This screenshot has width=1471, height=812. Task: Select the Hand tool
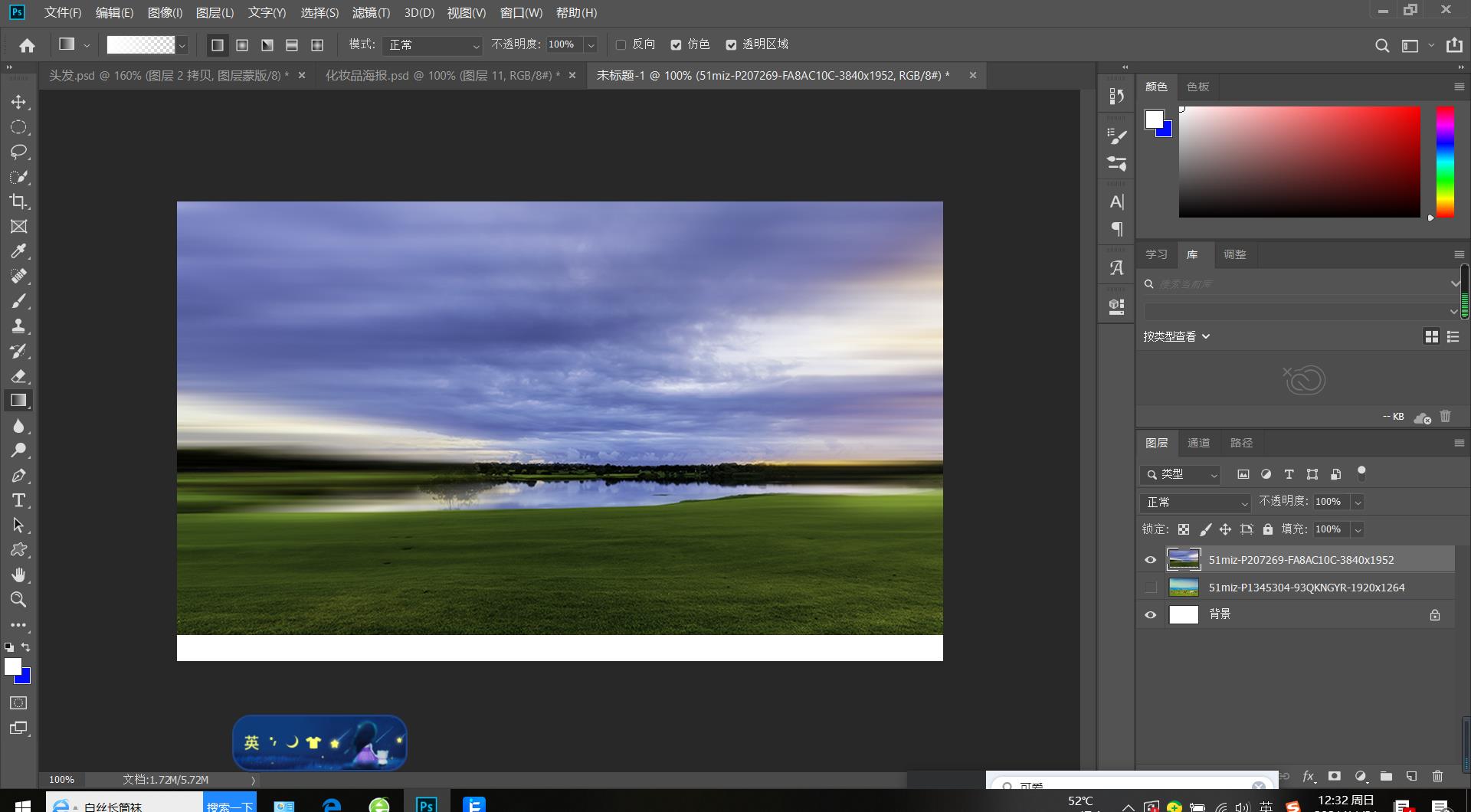[x=18, y=575]
